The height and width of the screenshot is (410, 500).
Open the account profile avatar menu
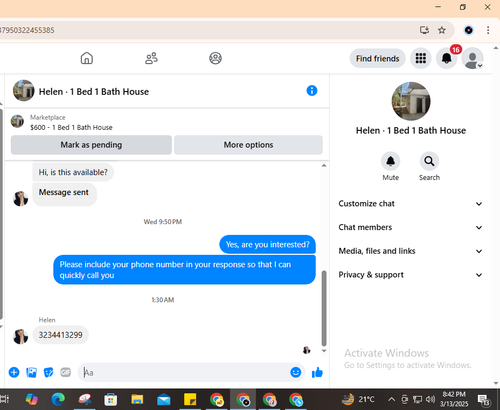[x=472, y=58]
